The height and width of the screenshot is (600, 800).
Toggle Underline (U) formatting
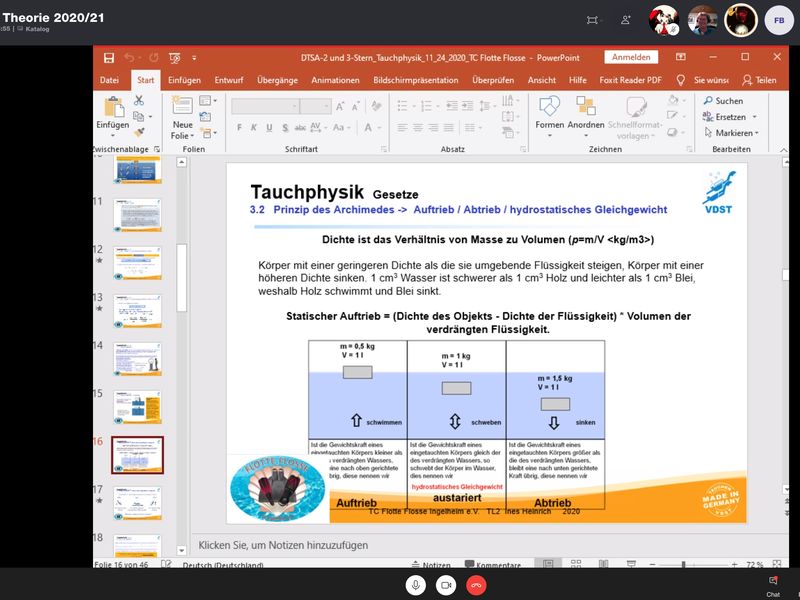[269, 128]
